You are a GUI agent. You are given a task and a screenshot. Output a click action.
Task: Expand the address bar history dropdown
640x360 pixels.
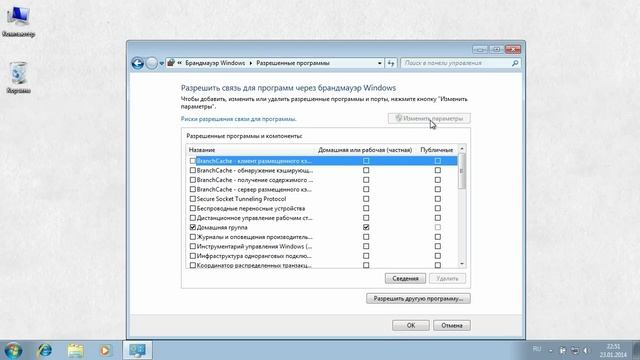[x=380, y=63]
